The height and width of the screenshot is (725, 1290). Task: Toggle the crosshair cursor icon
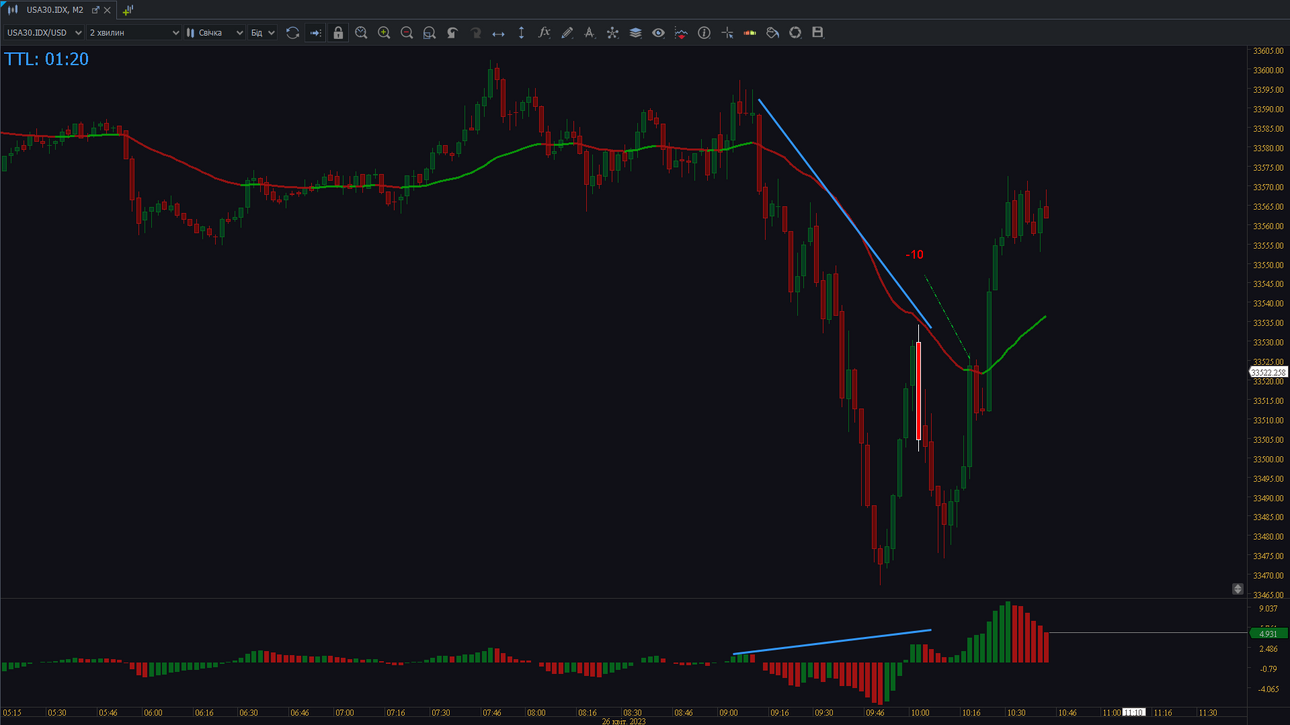click(x=727, y=33)
